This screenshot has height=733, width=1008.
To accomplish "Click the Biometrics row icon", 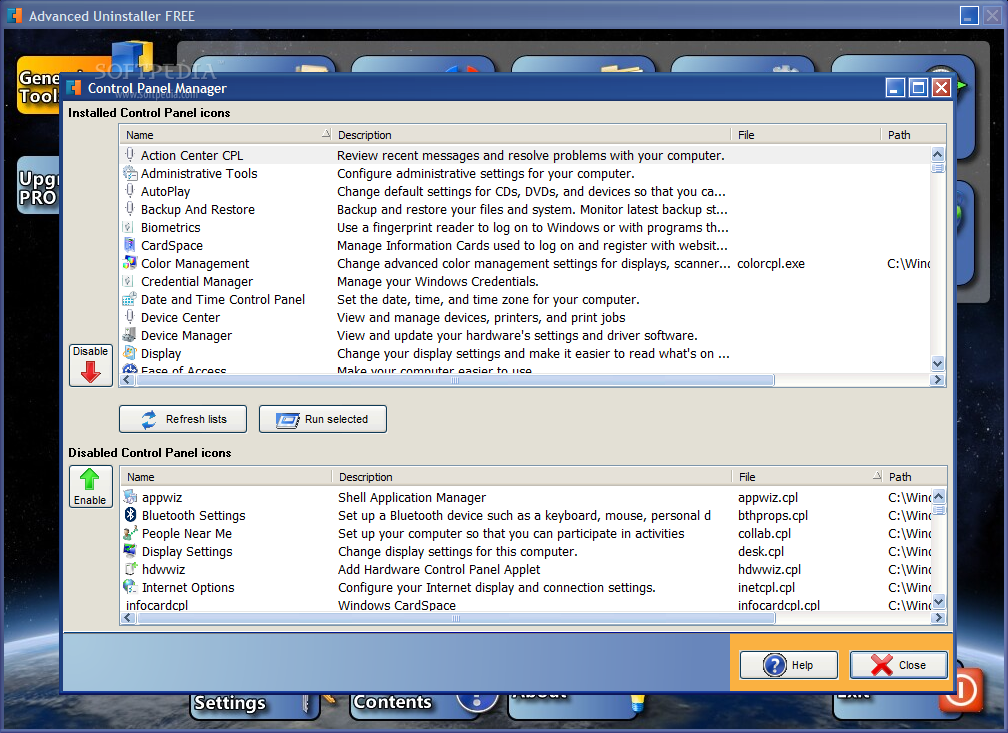I will (x=129, y=227).
